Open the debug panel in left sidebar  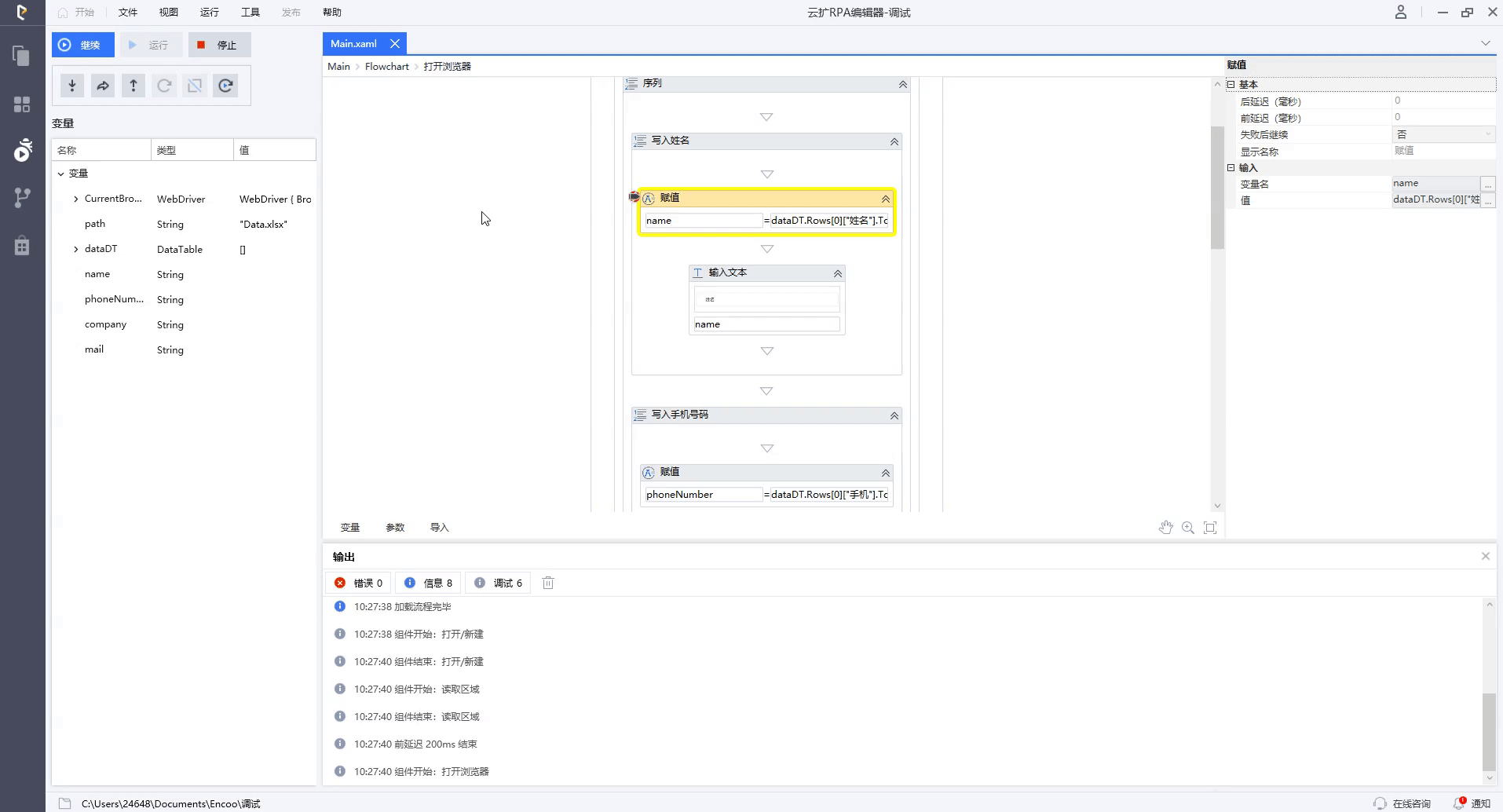point(22,150)
